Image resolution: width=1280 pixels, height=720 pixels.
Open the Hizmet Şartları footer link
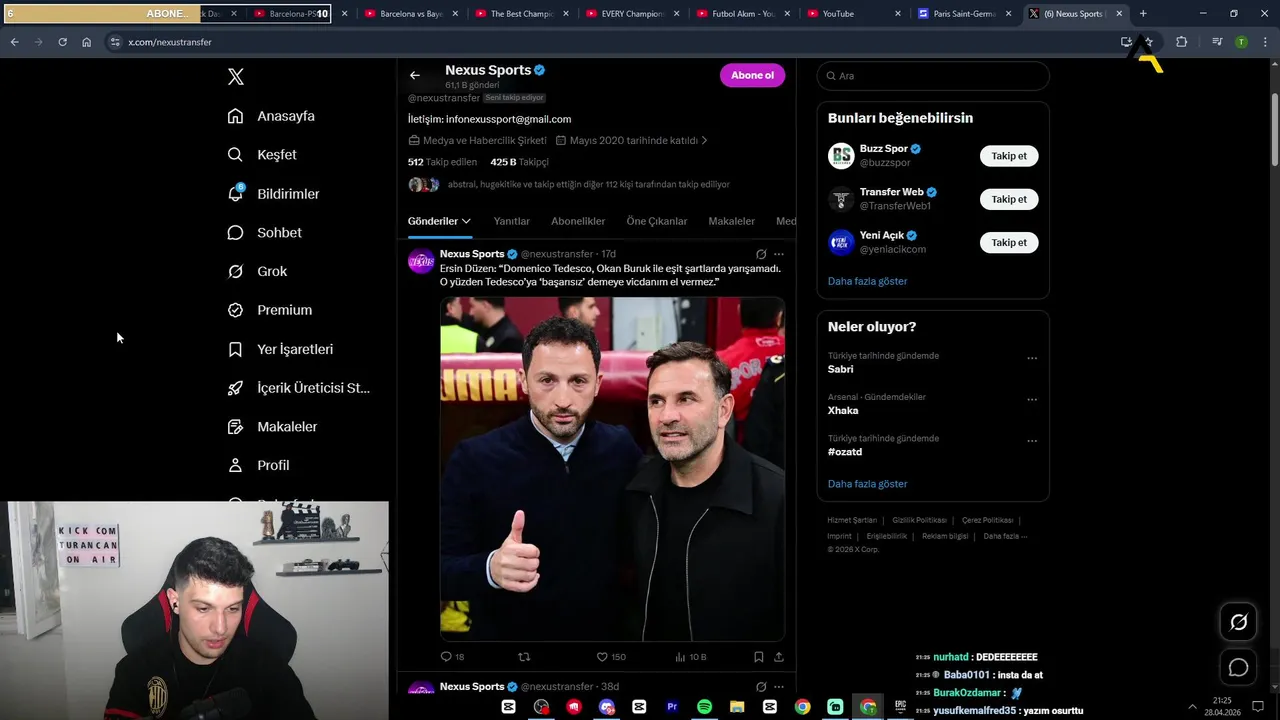coord(852,520)
